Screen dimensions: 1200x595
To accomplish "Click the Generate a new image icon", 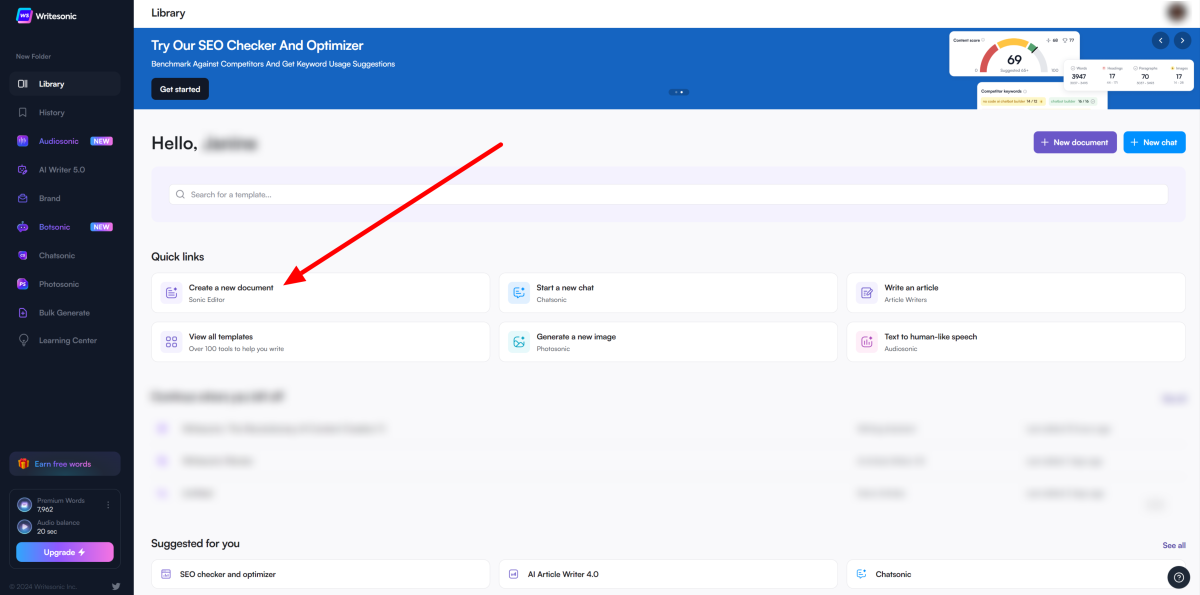I will click(519, 342).
